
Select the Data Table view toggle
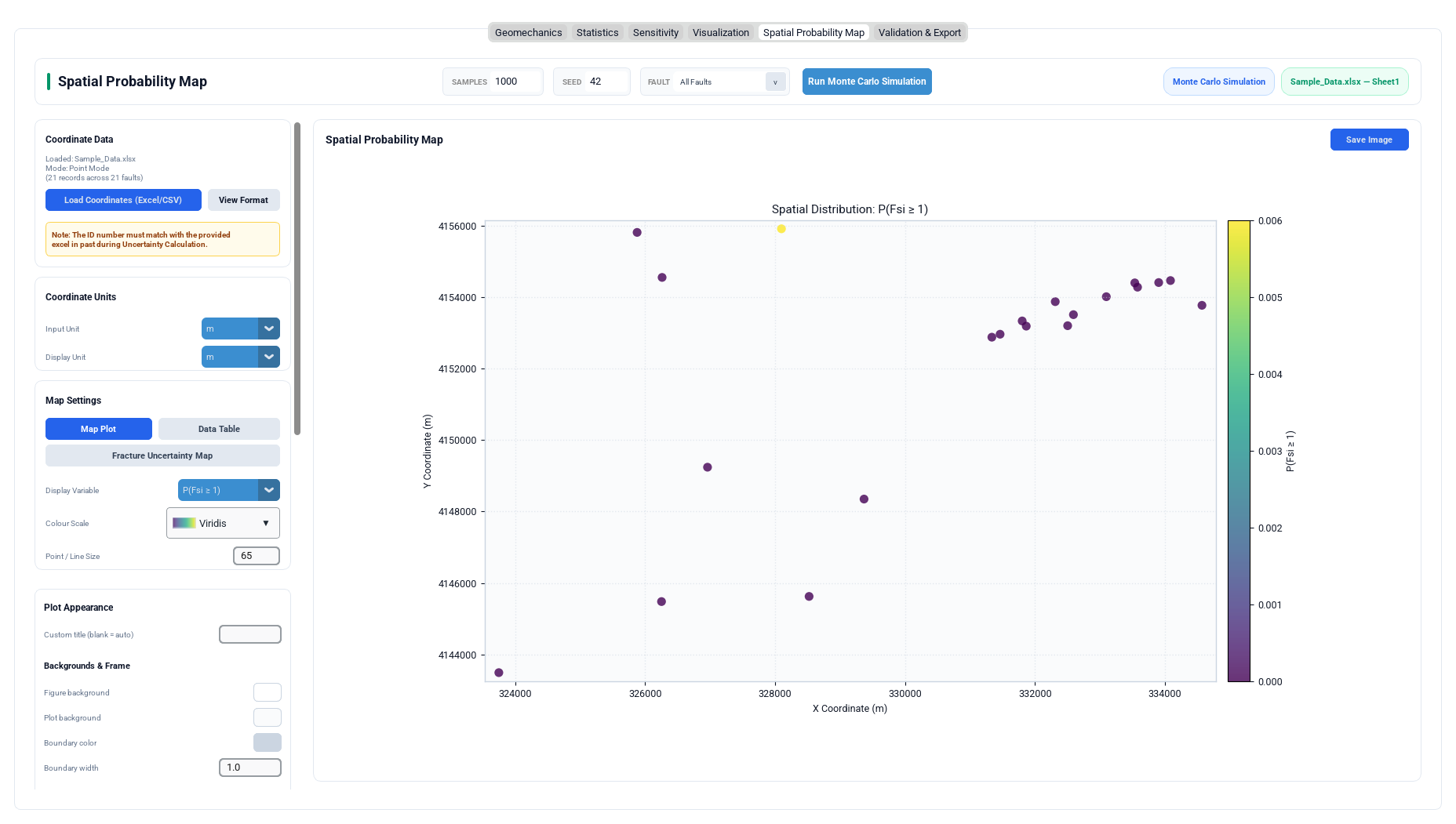(219, 429)
